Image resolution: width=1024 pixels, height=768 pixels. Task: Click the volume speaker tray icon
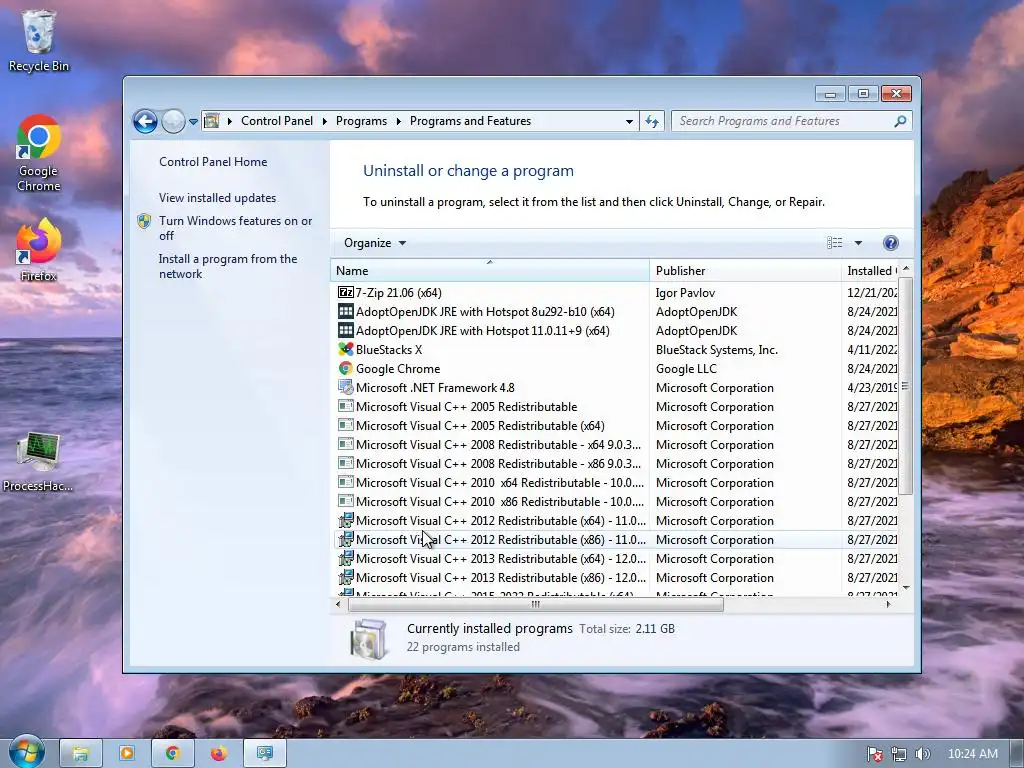922,754
